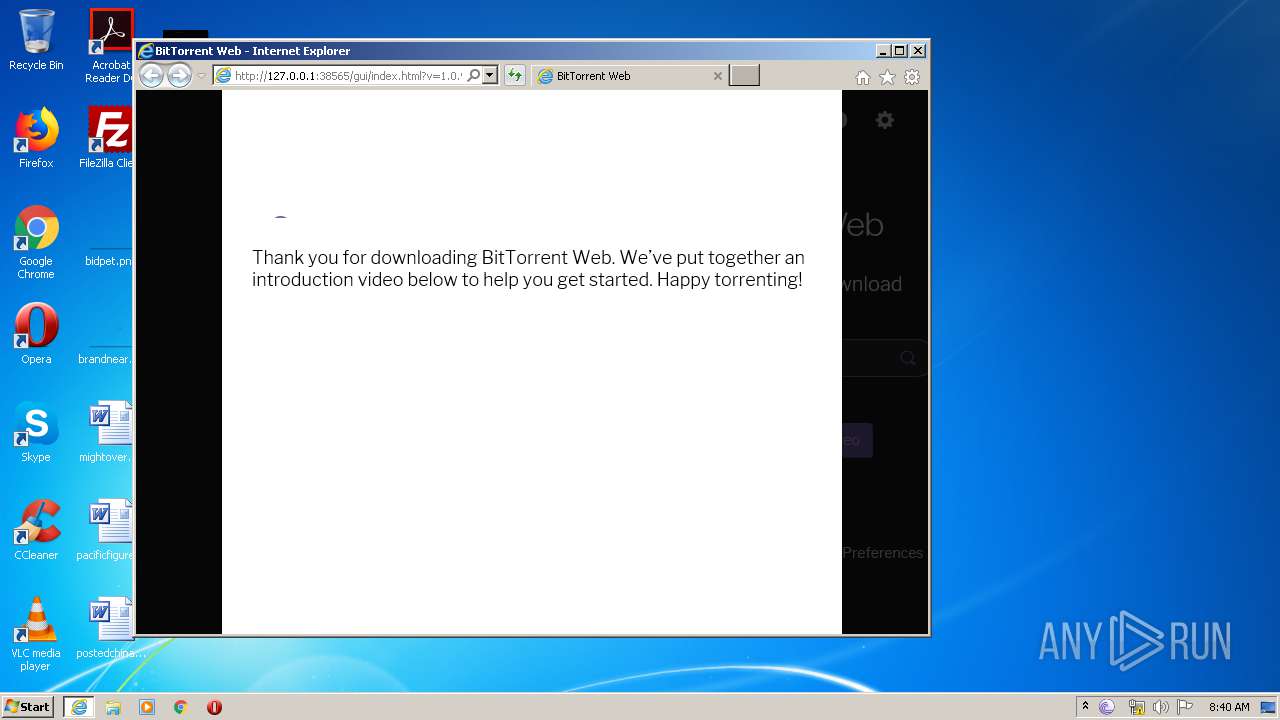Launch Skype desktop shortcut

[x=36, y=432]
